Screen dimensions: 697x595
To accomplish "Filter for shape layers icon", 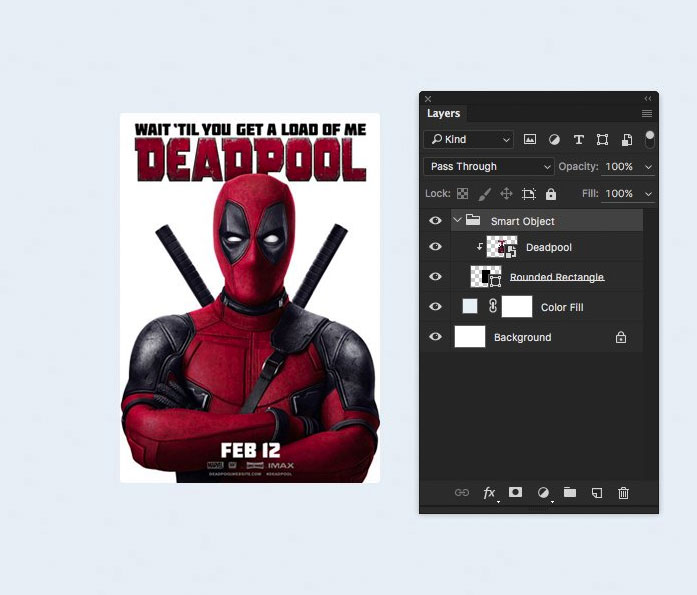I will click(602, 140).
